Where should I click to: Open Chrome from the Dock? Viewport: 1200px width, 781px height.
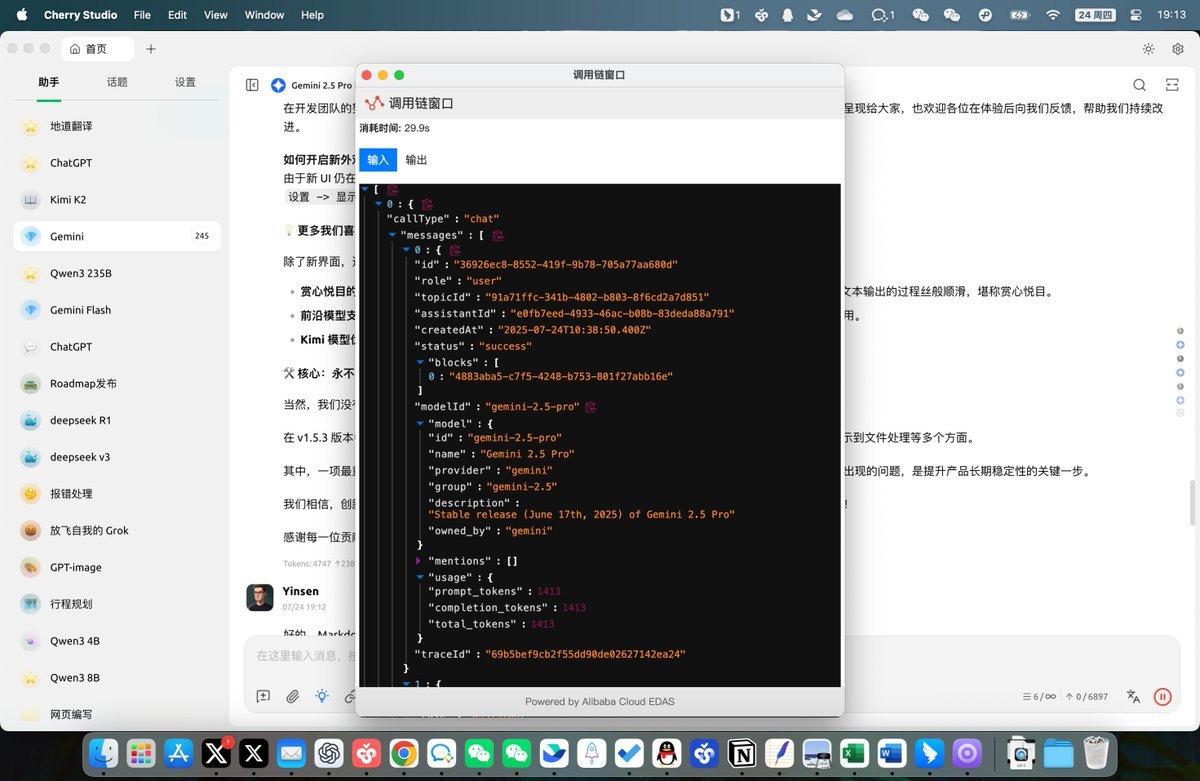coord(404,753)
